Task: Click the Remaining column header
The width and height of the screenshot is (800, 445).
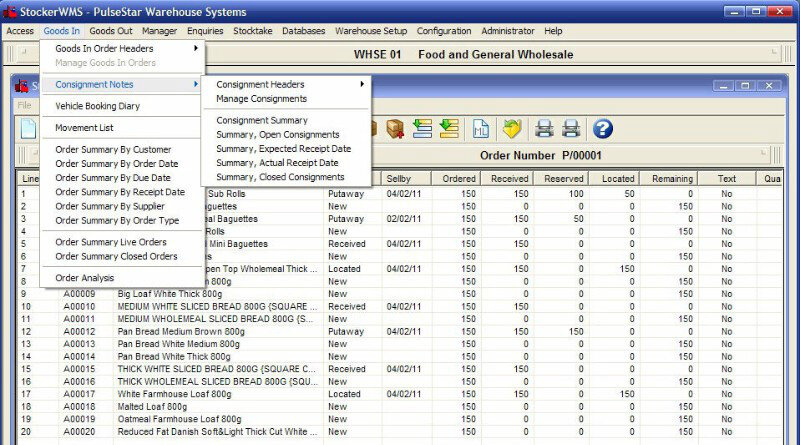Action: [672, 179]
